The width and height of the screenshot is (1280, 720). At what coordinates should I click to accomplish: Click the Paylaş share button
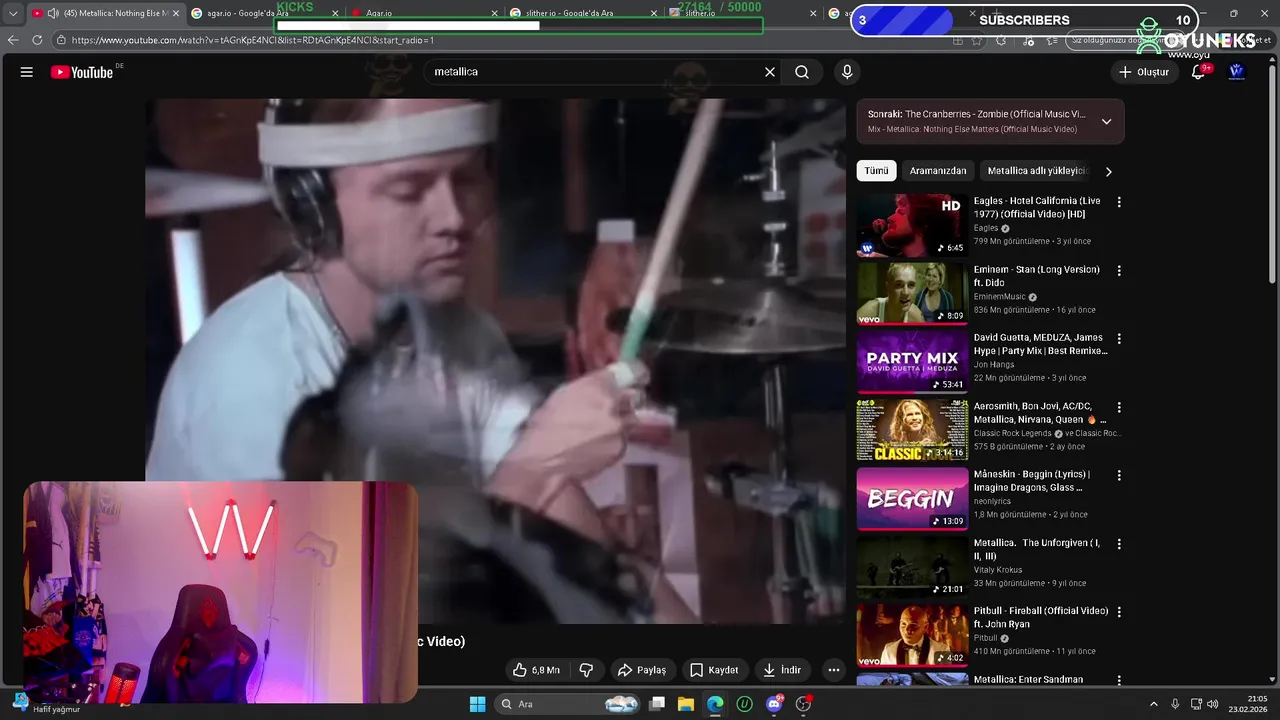coord(642,670)
